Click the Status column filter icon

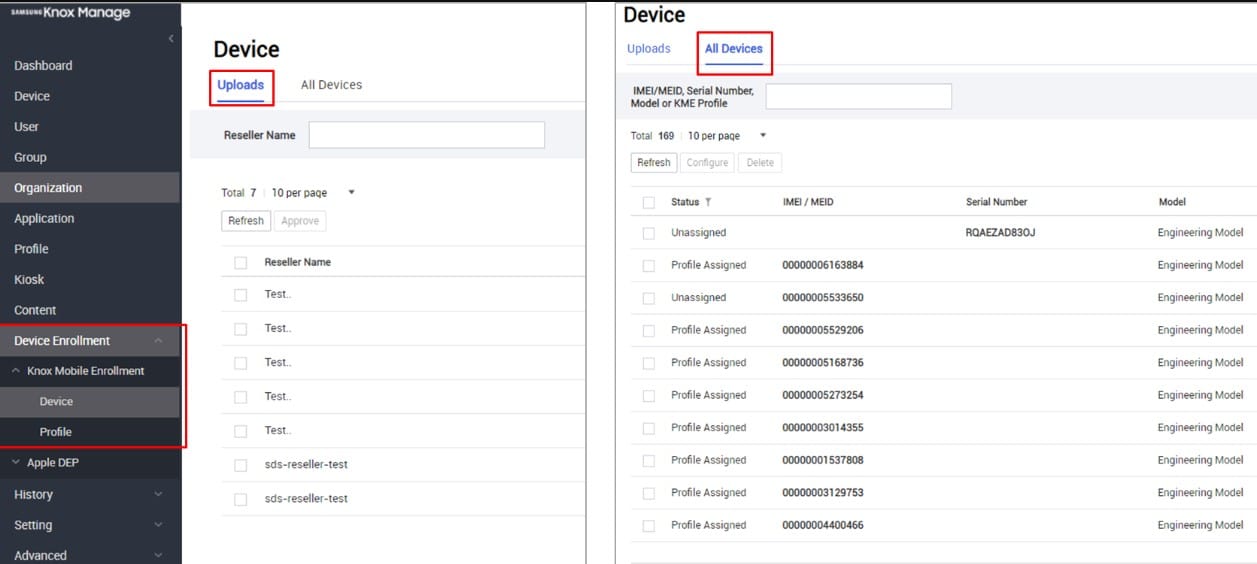coord(708,202)
